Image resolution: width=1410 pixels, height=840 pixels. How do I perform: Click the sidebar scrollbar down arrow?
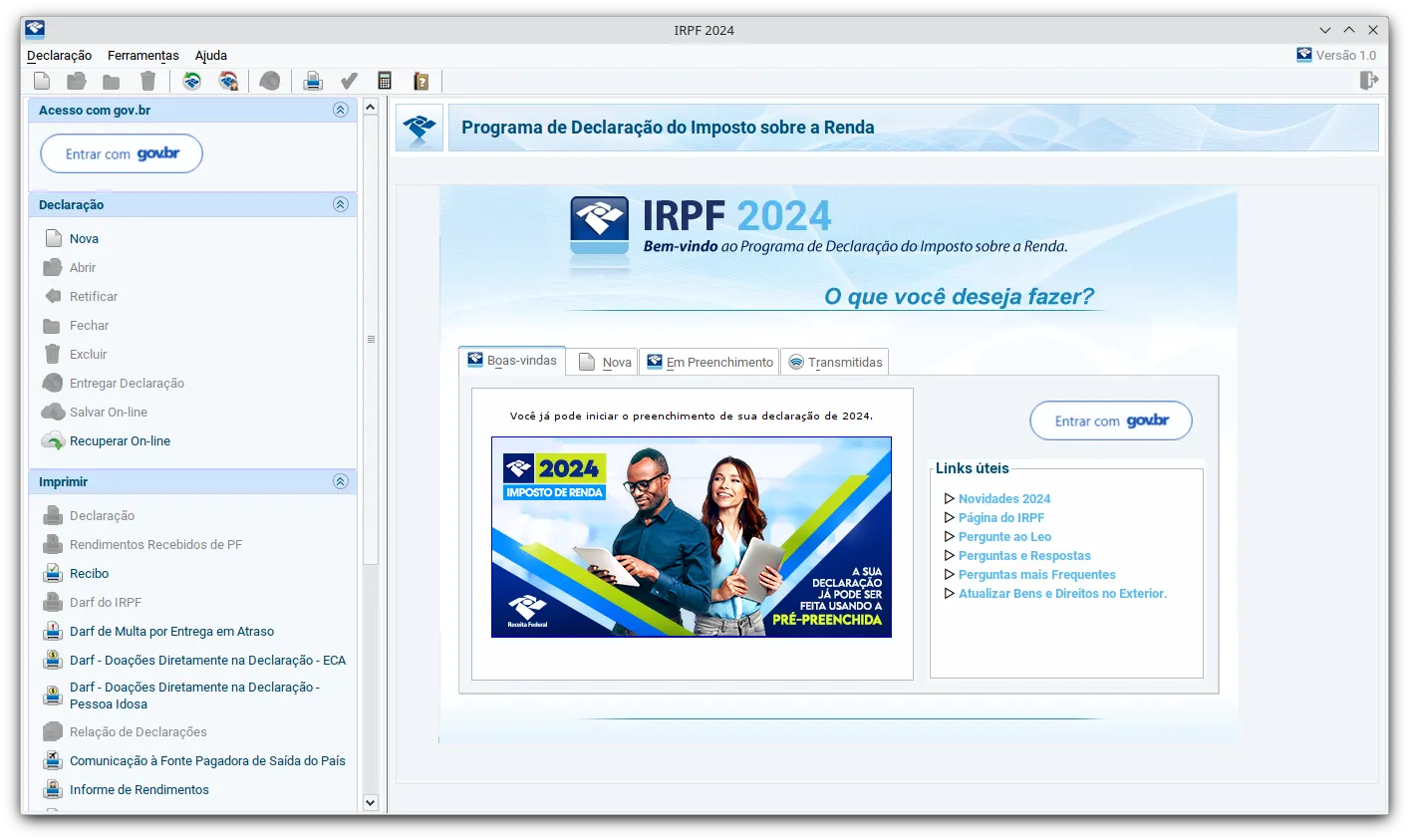coord(371,802)
